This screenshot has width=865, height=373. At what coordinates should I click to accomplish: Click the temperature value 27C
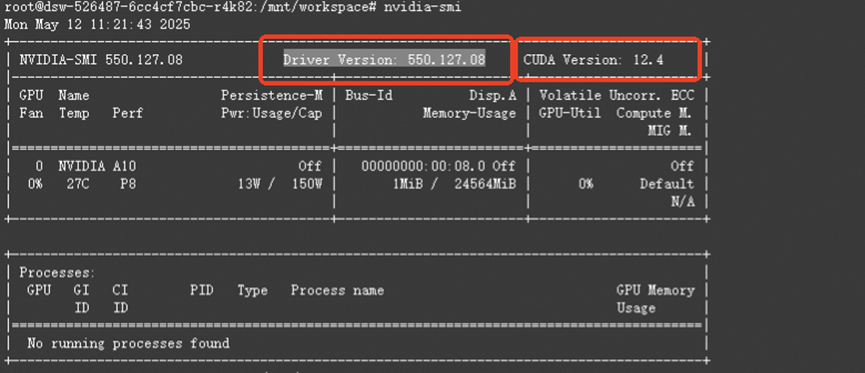(78, 184)
